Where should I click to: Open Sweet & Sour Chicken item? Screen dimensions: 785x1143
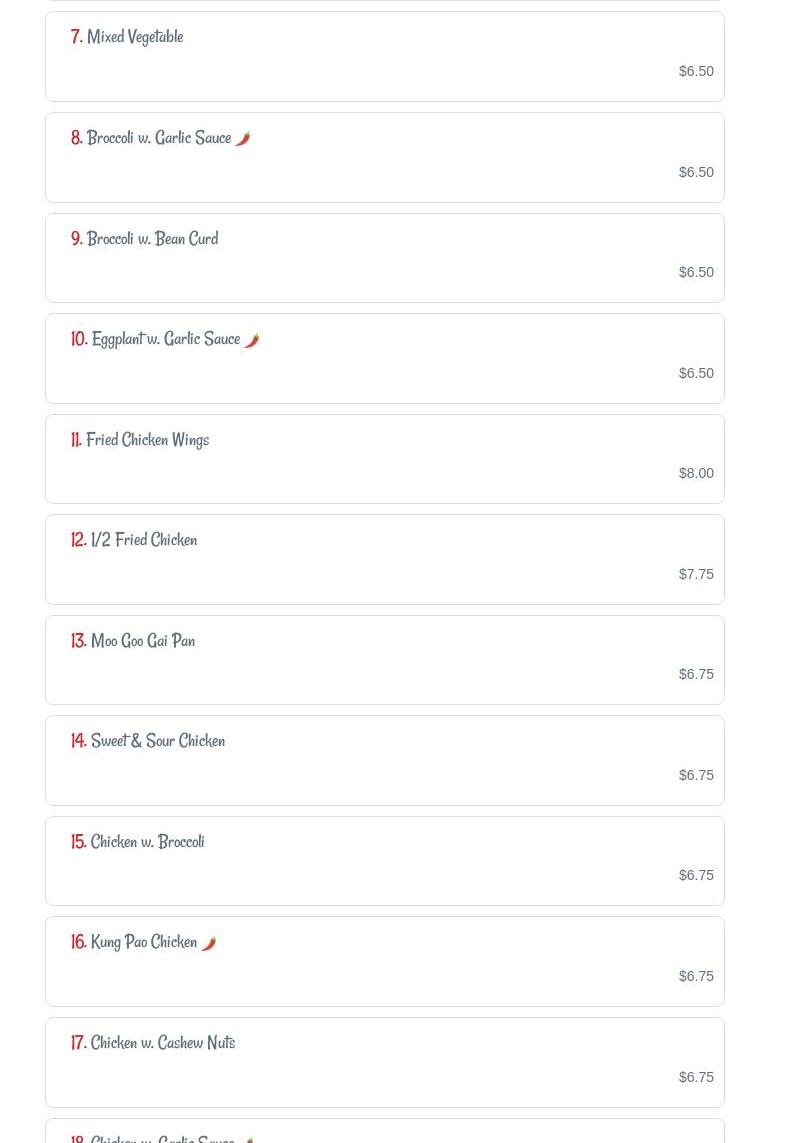click(x=158, y=741)
